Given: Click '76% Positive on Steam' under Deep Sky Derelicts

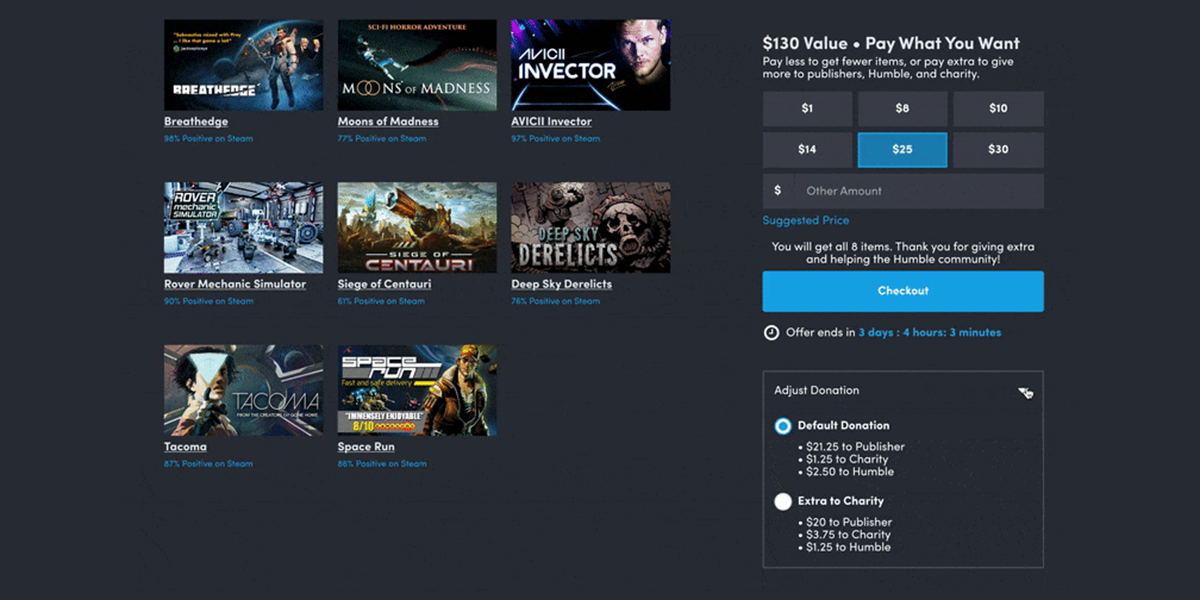Looking at the screenshot, I should pyautogui.click(x=556, y=301).
